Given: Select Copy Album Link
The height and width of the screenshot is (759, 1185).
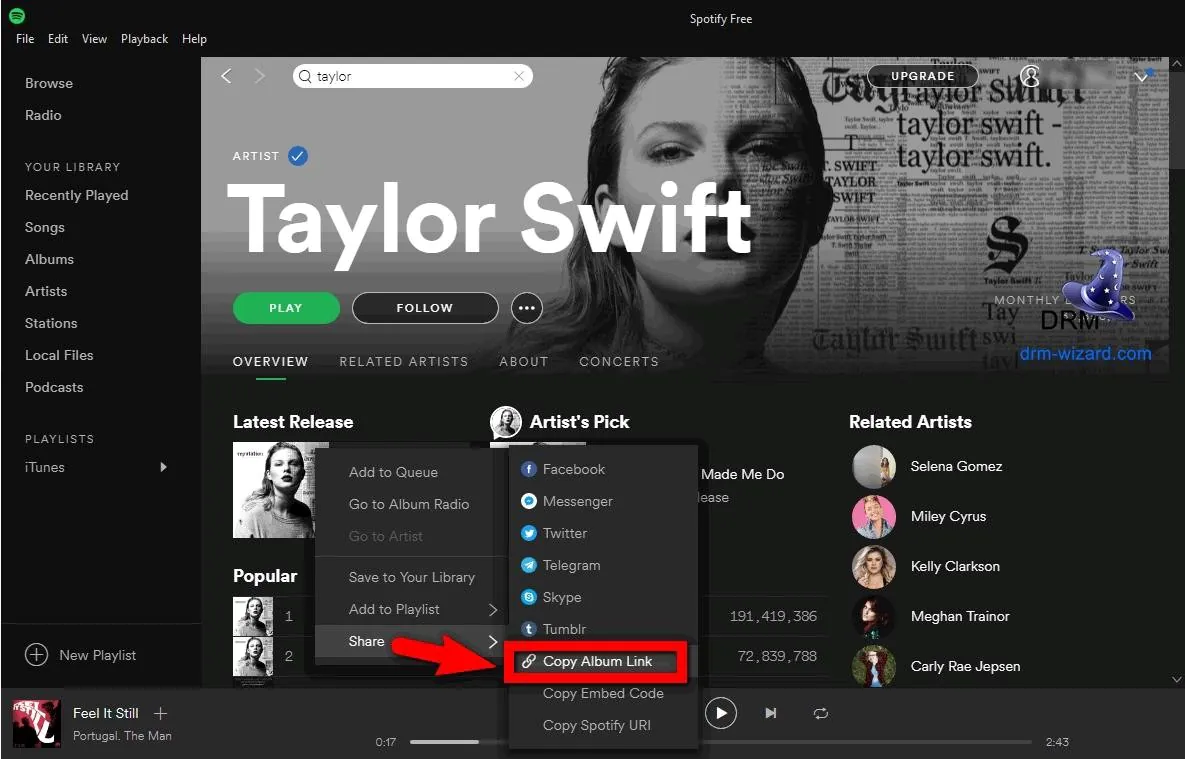Looking at the screenshot, I should [x=596, y=661].
